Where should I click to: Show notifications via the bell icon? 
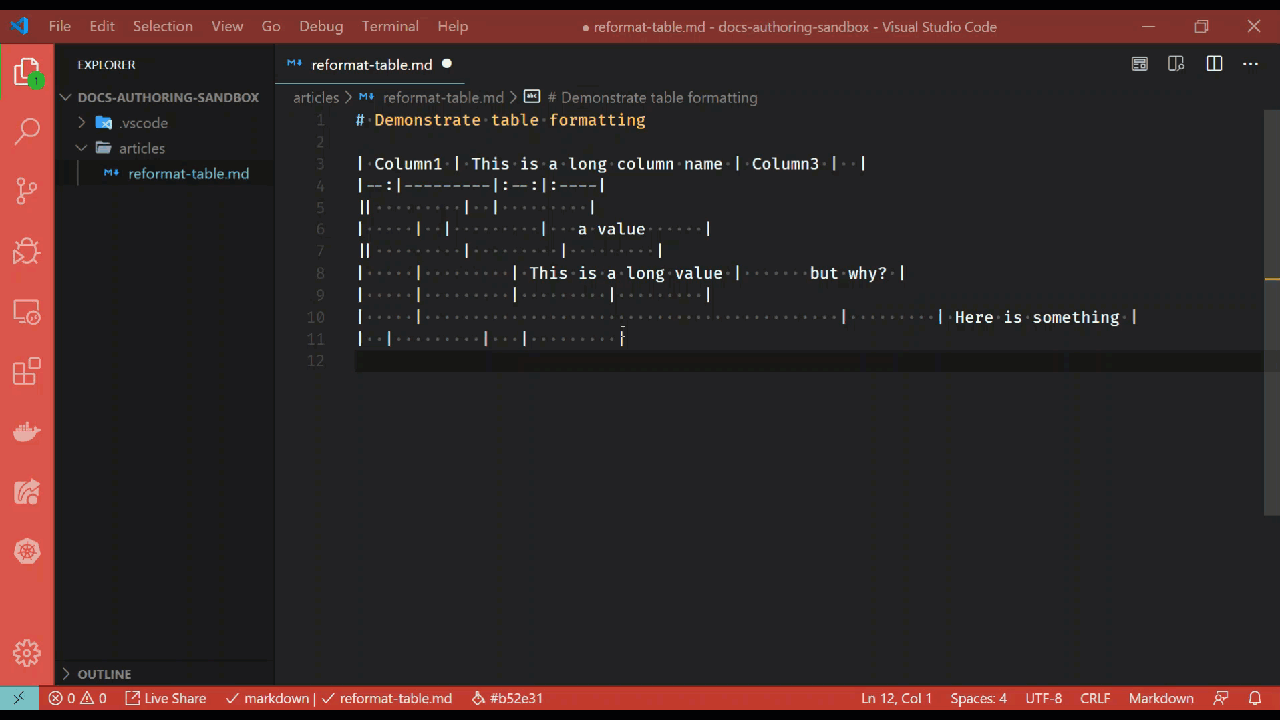[x=1255, y=698]
